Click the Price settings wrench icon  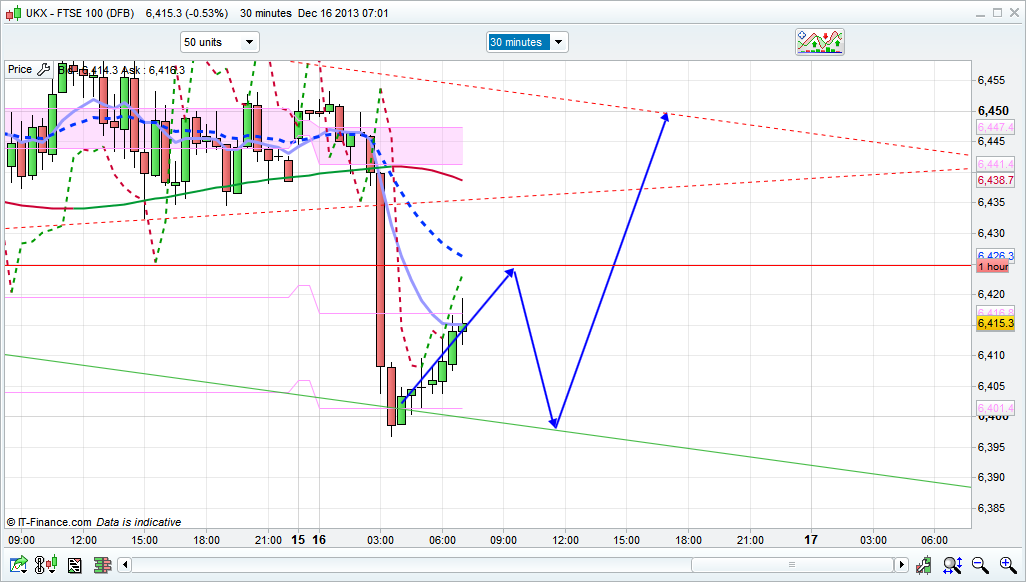click(43, 69)
